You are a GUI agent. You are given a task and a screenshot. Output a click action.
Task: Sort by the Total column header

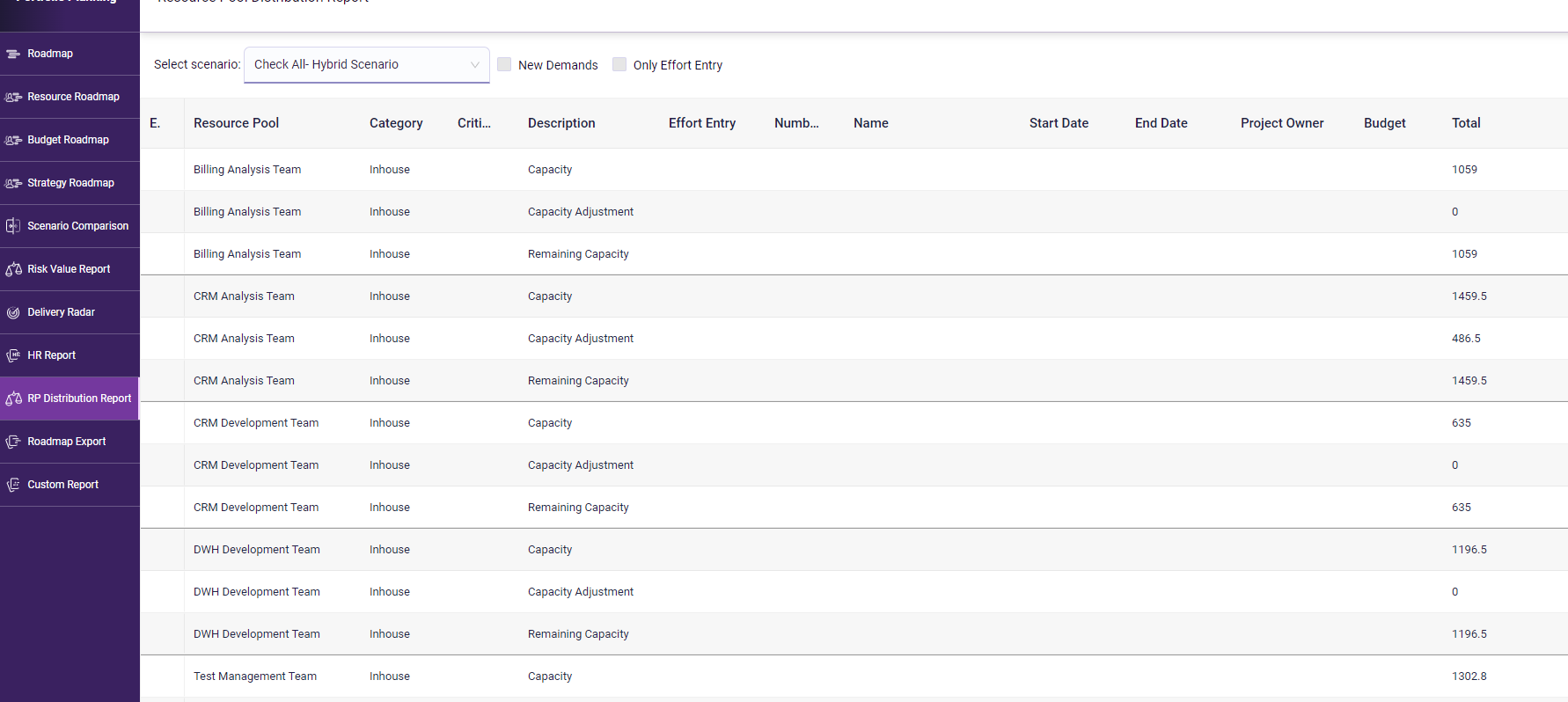pyautogui.click(x=1466, y=123)
